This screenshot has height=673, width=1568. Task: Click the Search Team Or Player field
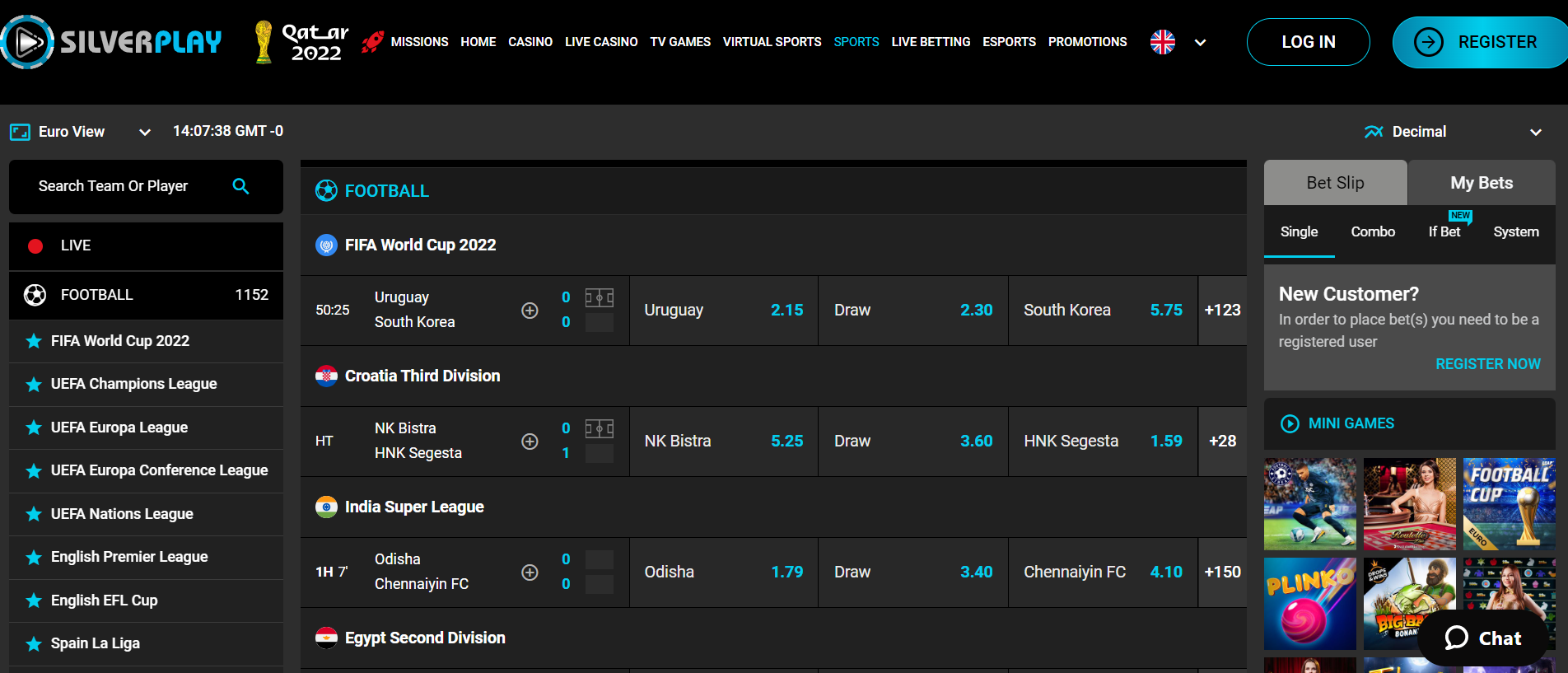coord(146,187)
